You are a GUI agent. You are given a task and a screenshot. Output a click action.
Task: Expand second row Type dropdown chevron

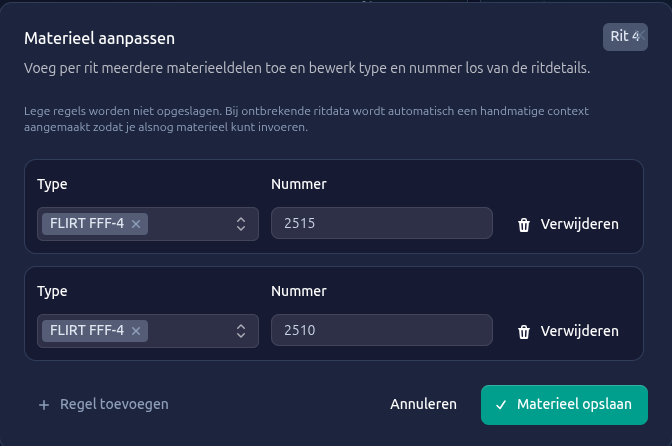(x=241, y=330)
